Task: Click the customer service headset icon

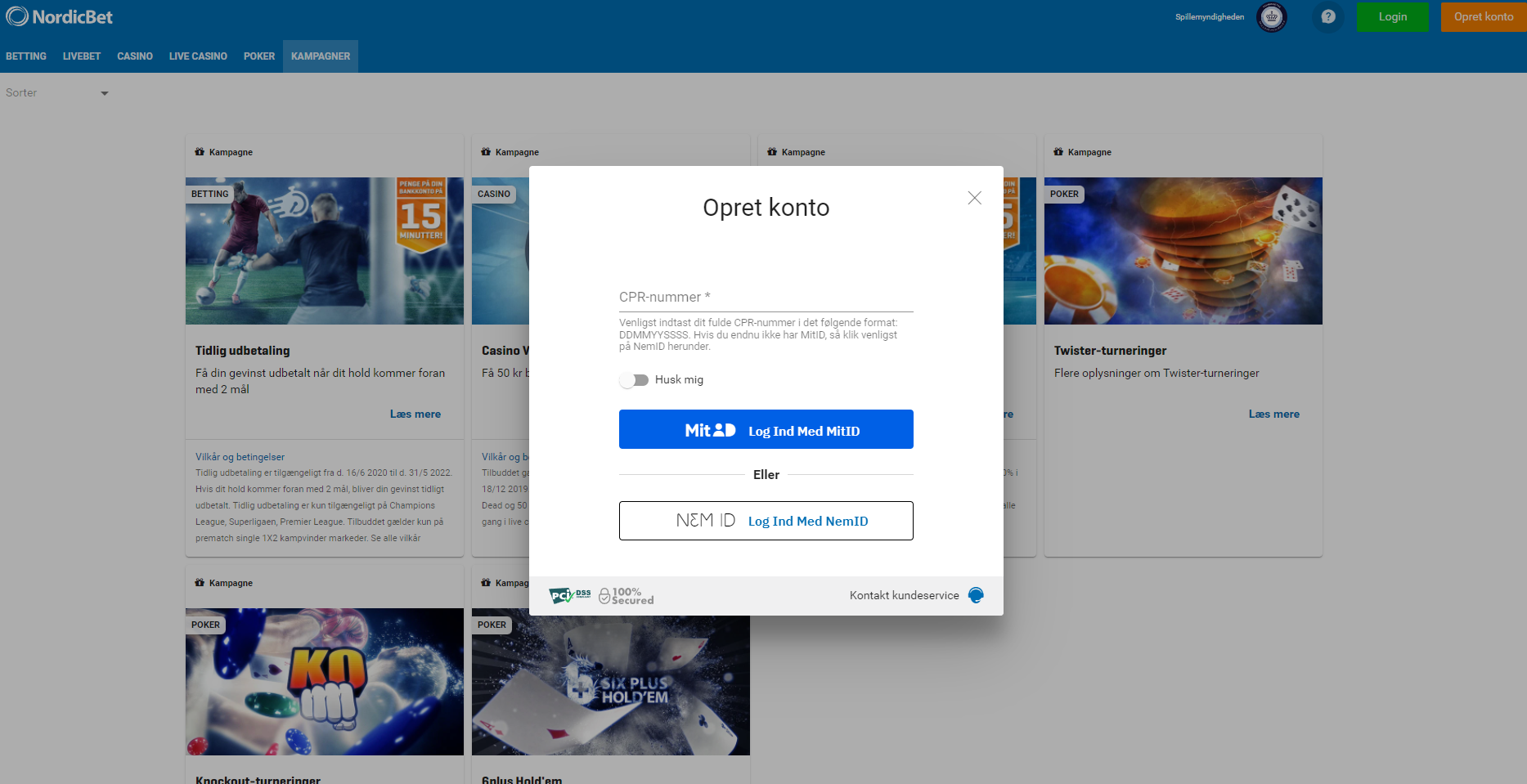Action: click(x=976, y=595)
